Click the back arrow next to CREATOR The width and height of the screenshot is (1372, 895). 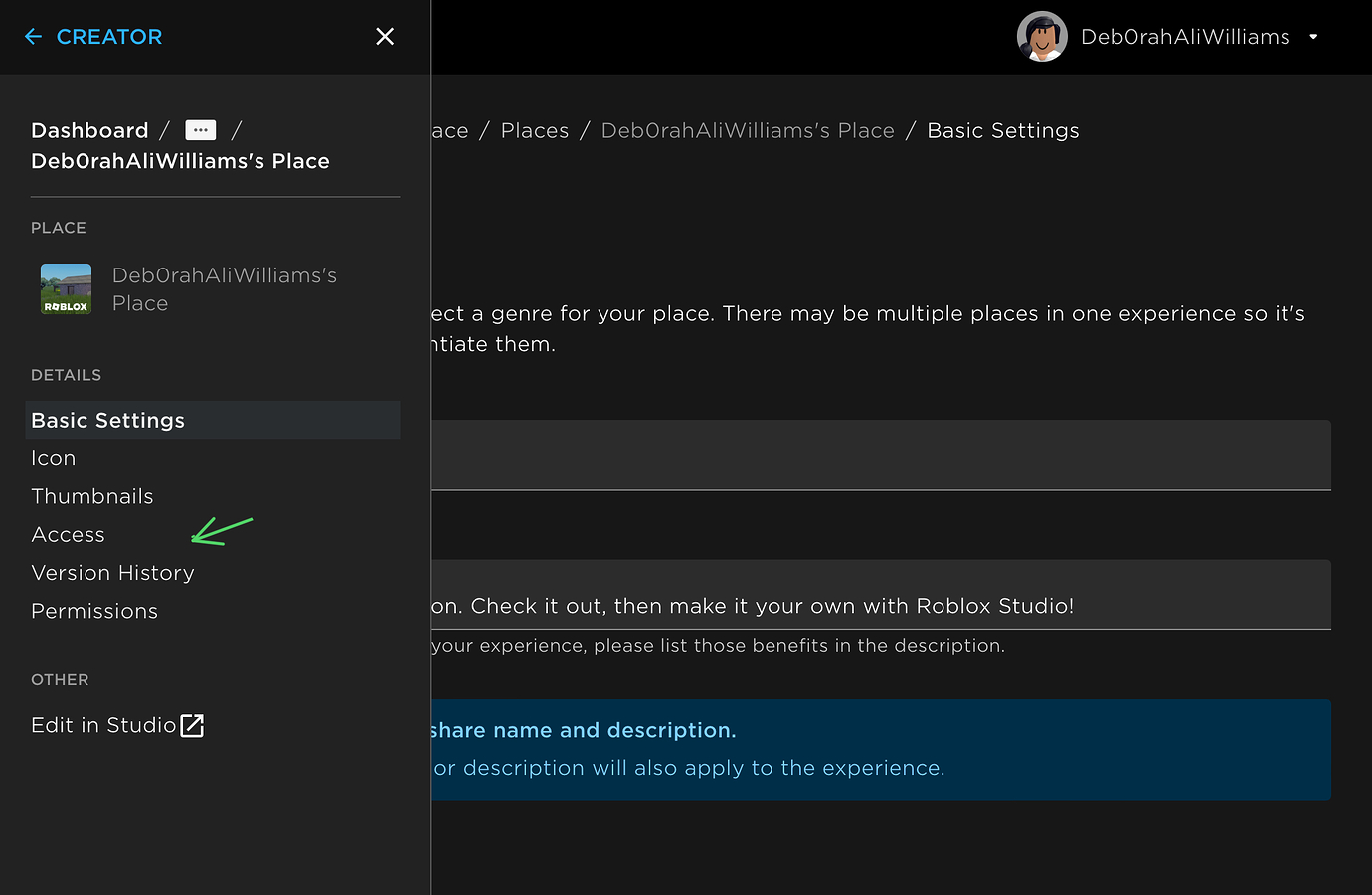coord(33,37)
